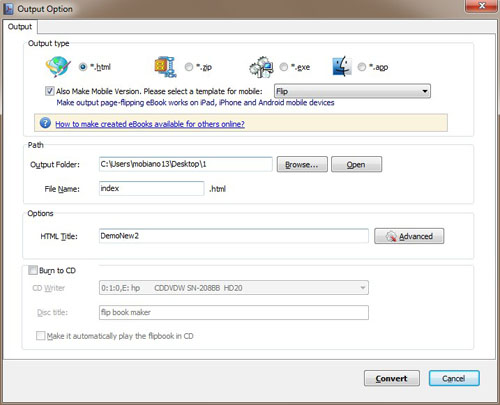Click the Advanced button
Screen dimensions: 500x405
[x=409, y=236]
